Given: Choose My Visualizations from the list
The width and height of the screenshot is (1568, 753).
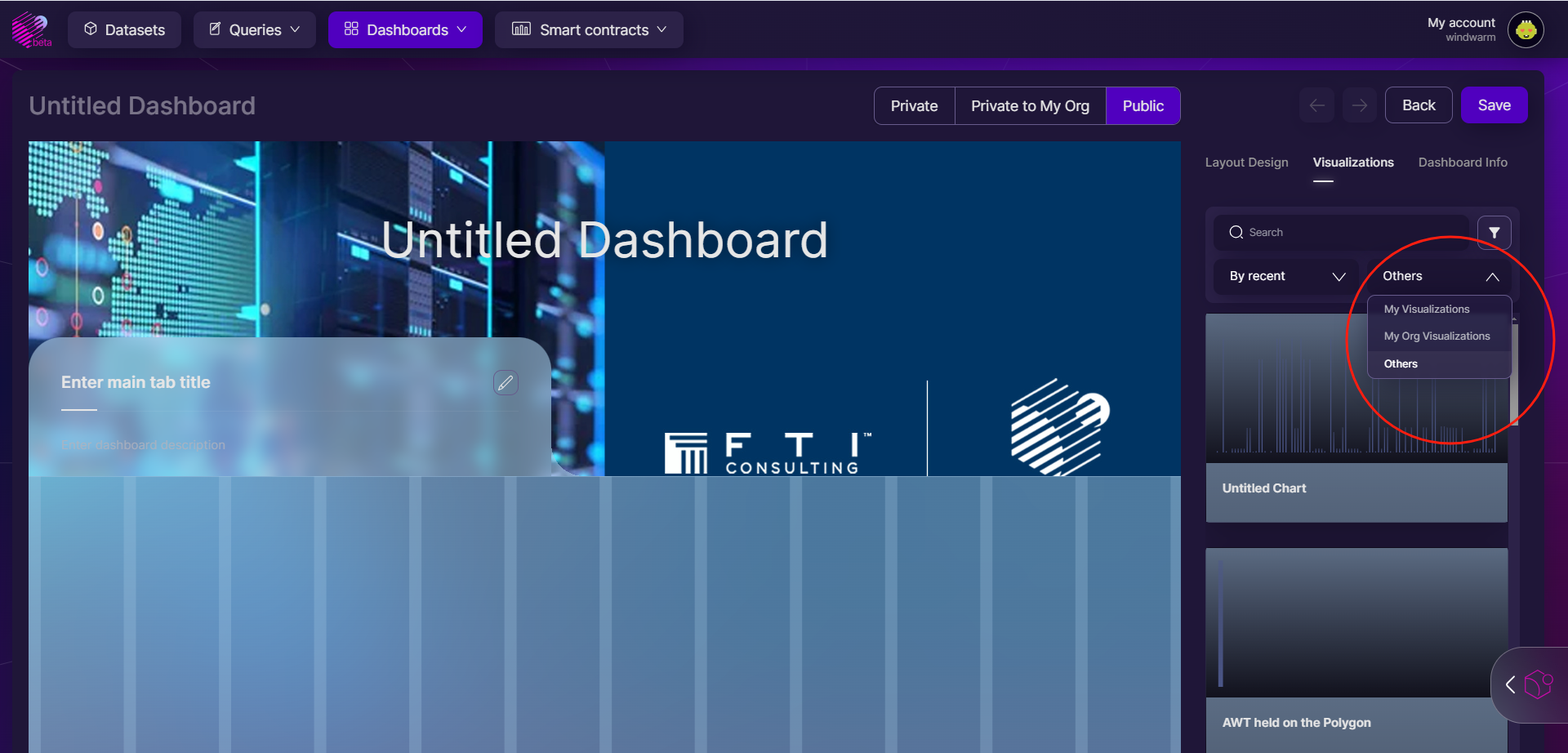Looking at the screenshot, I should coord(1426,310).
